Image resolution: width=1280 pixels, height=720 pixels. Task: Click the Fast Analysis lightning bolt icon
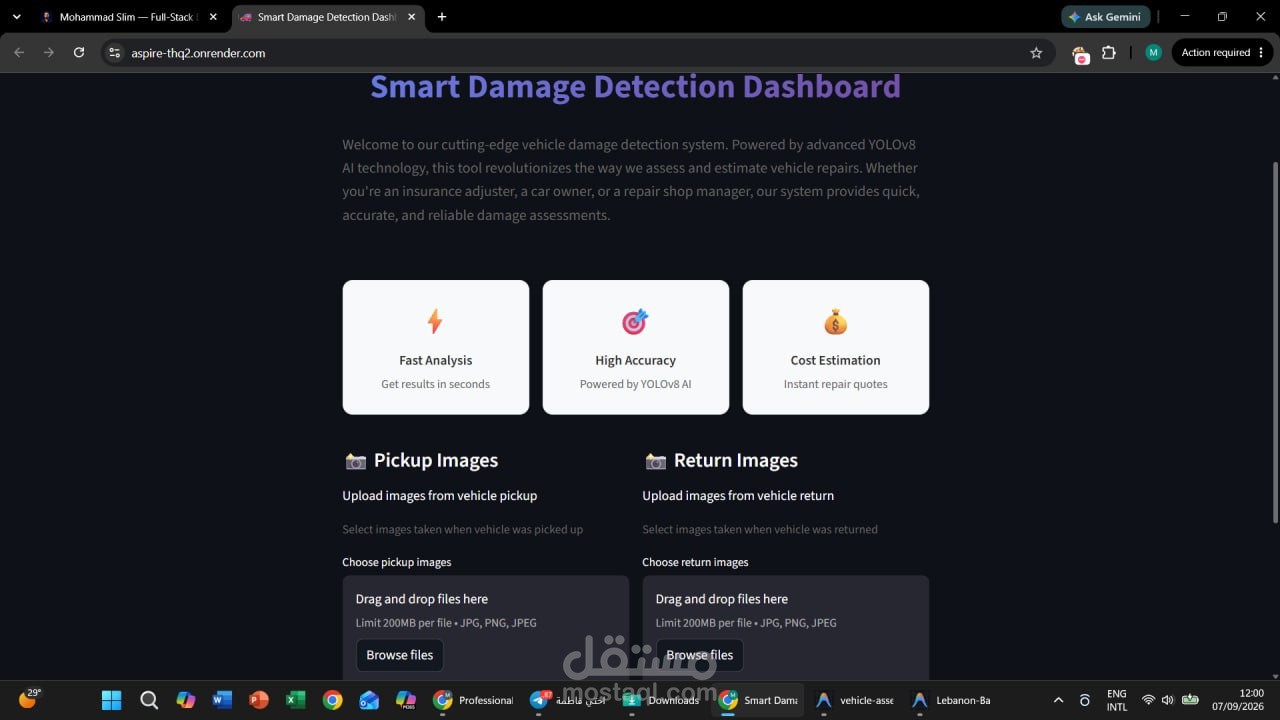pyautogui.click(x=435, y=321)
